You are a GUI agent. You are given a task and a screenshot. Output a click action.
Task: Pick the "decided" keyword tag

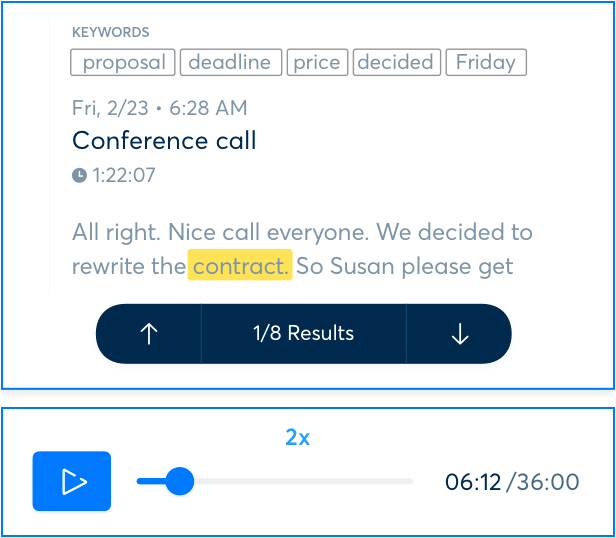[x=397, y=62]
